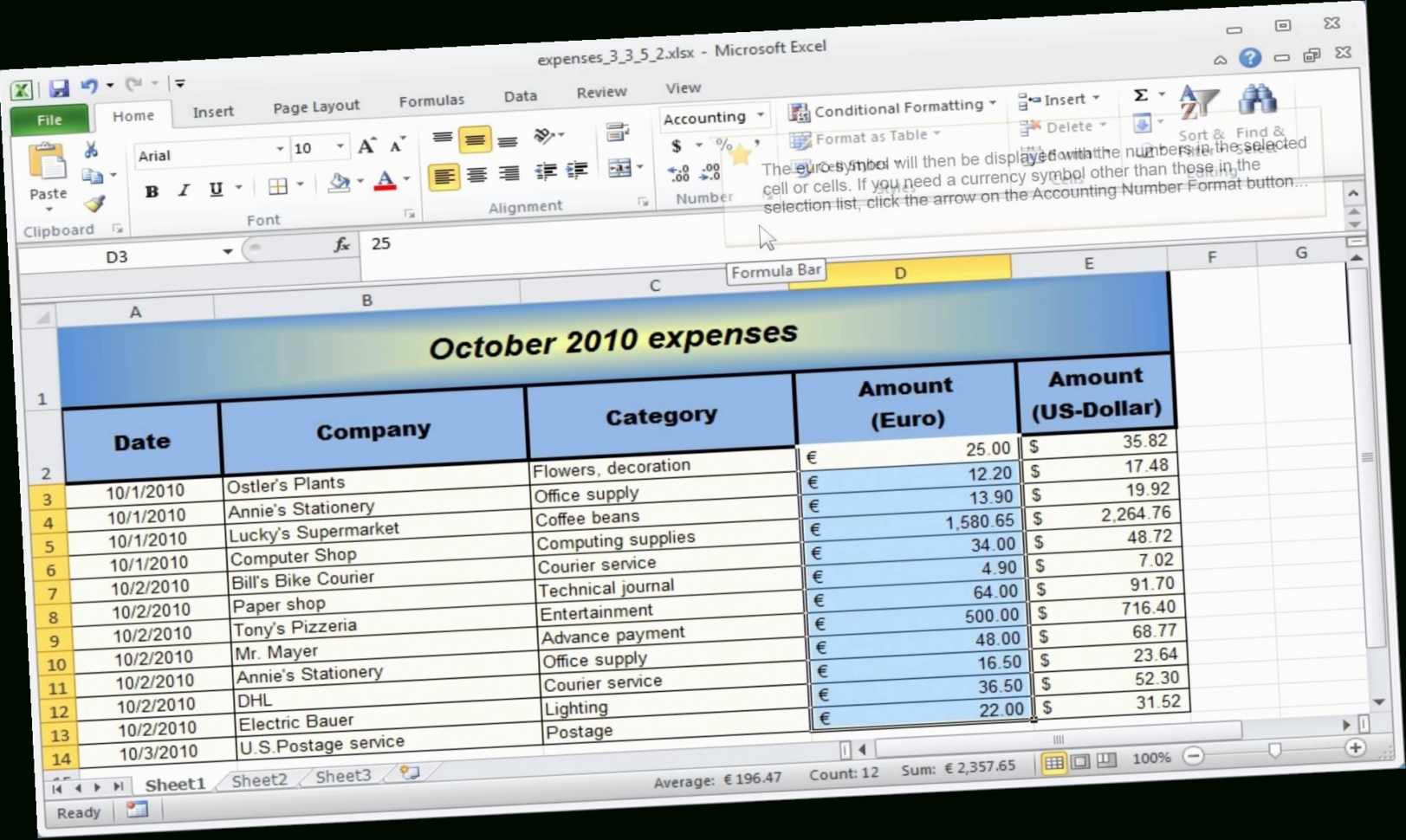Click the Zoom Out minus button
1406x840 pixels.
[x=1194, y=756]
